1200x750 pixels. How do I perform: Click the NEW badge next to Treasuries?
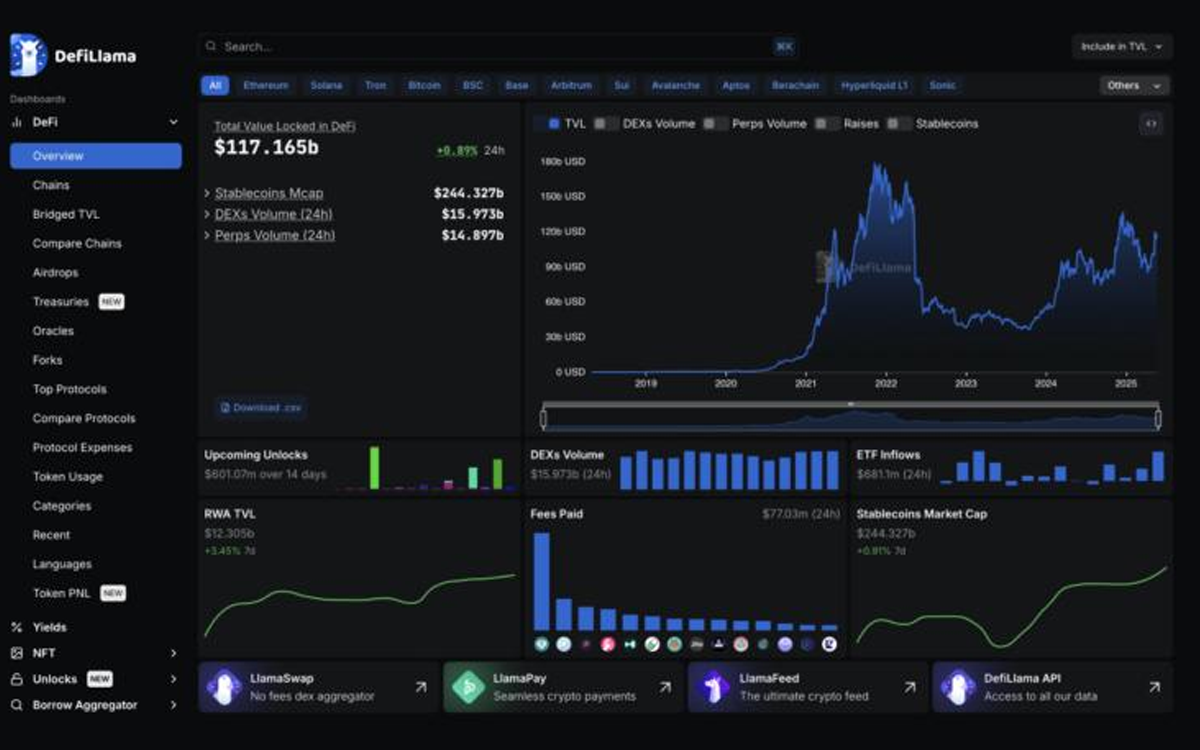tap(111, 302)
